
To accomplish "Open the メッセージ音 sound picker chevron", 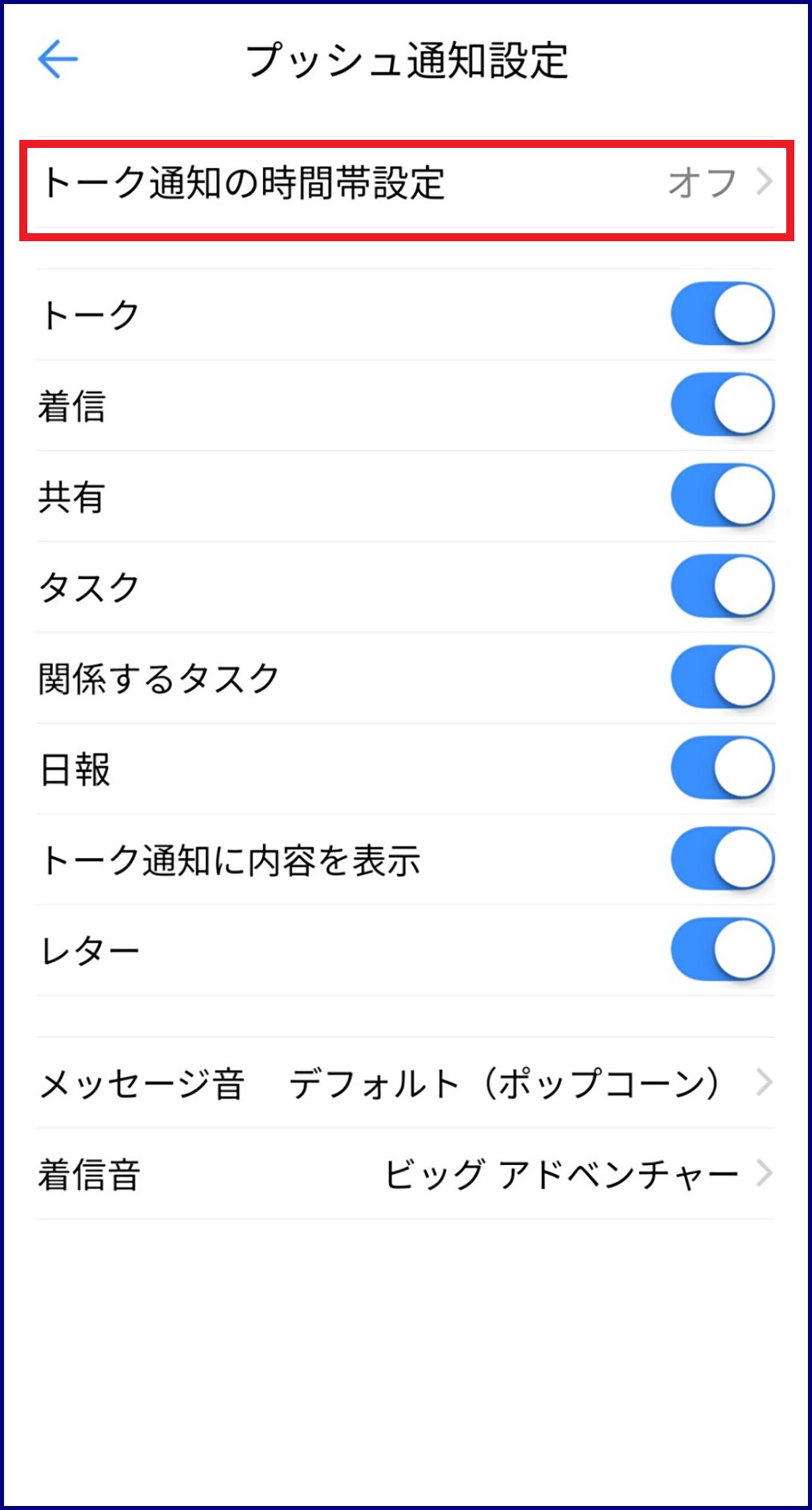I will [x=765, y=1083].
